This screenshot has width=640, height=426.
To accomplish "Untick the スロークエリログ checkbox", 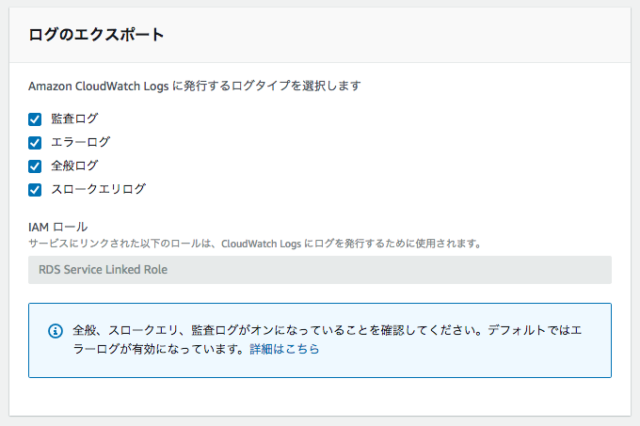I will coord(35,190).
